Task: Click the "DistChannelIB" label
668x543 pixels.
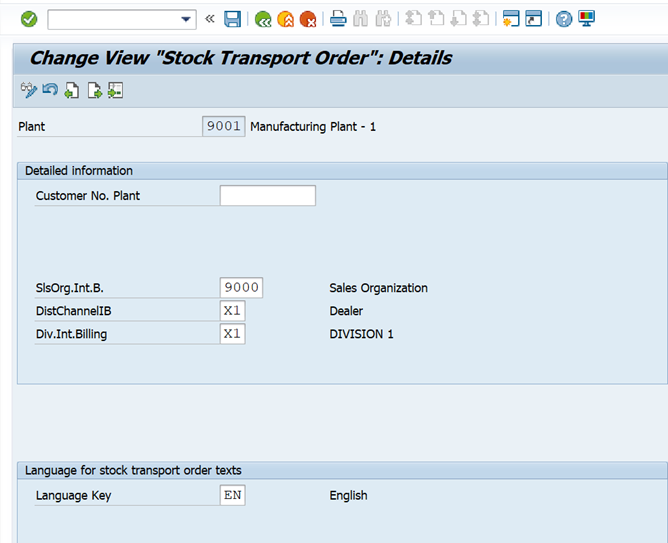Action: pos(73,311)
